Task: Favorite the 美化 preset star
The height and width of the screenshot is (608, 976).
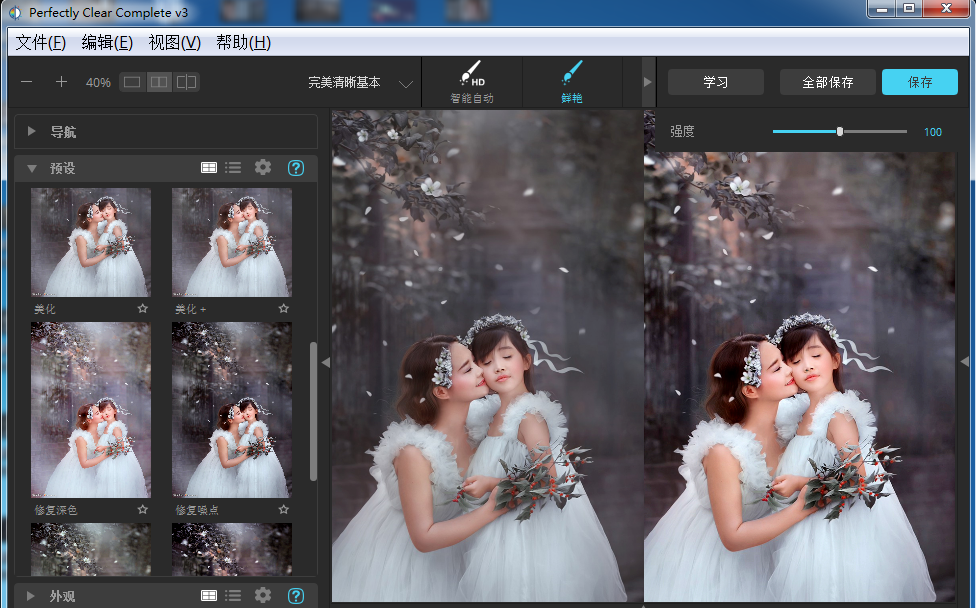Action: 143,309
